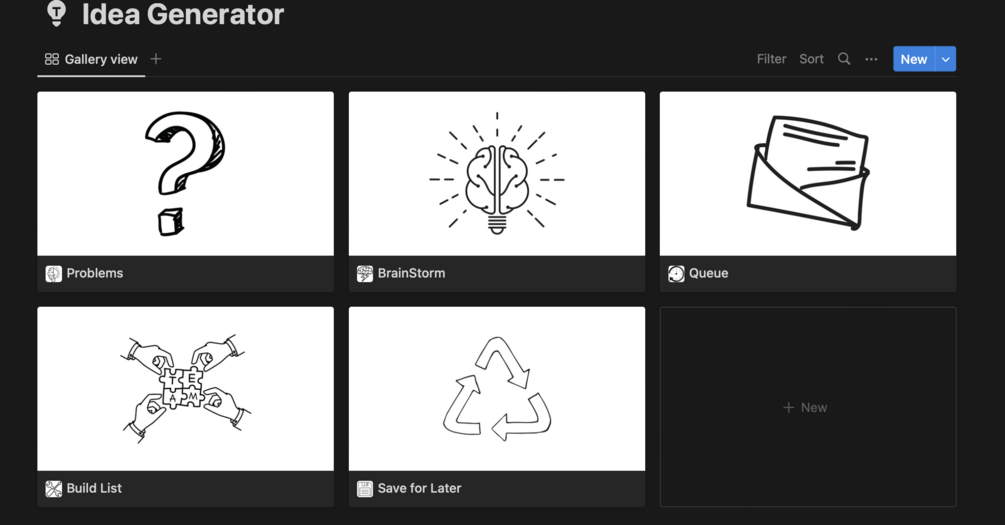Click the Queue card's clock icon
This screenshot has height=525, width=1005.
pyautogui.click(x=676, y=274)
